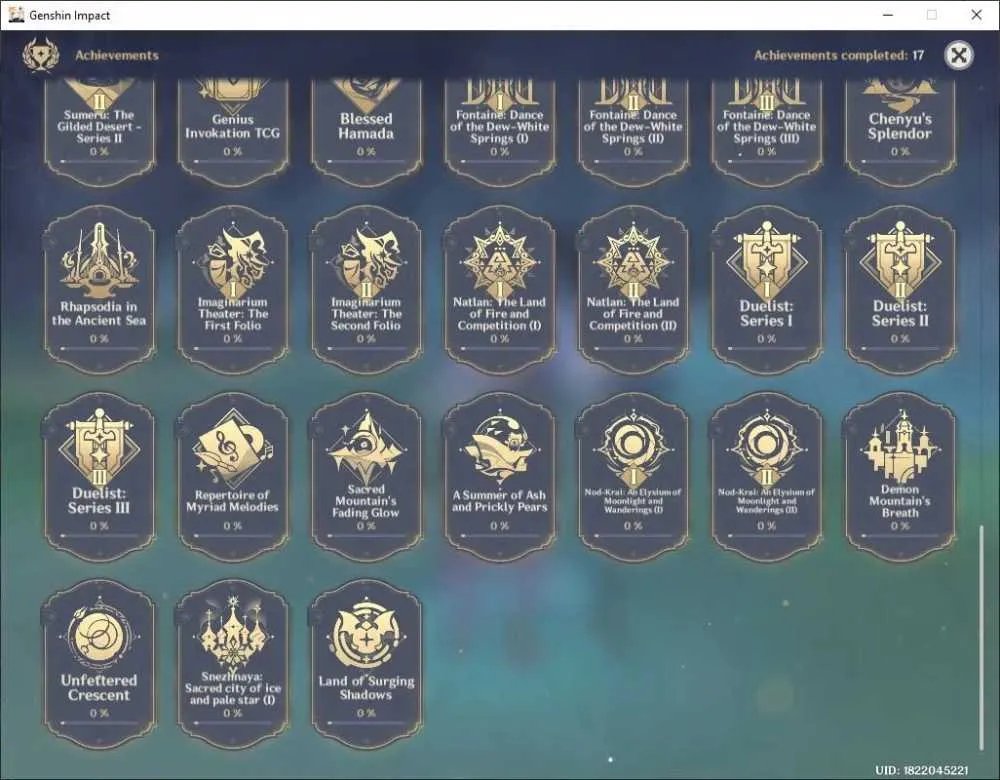Click the progress bar under Blessed Hamada
The height and width of the screenshot is (780, 1000).
pyautogui.click(x=366, y=162)
